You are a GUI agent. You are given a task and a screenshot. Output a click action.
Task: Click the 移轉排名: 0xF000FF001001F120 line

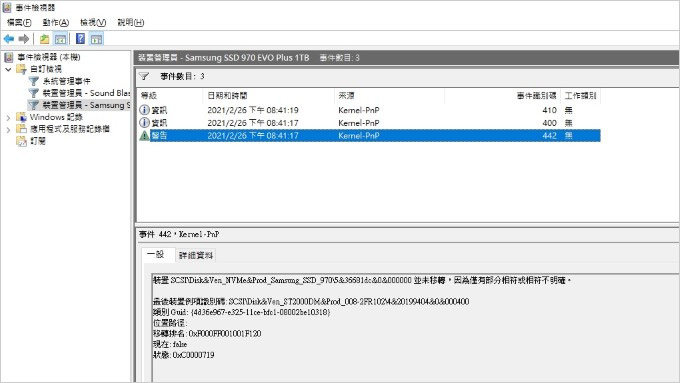207,334
